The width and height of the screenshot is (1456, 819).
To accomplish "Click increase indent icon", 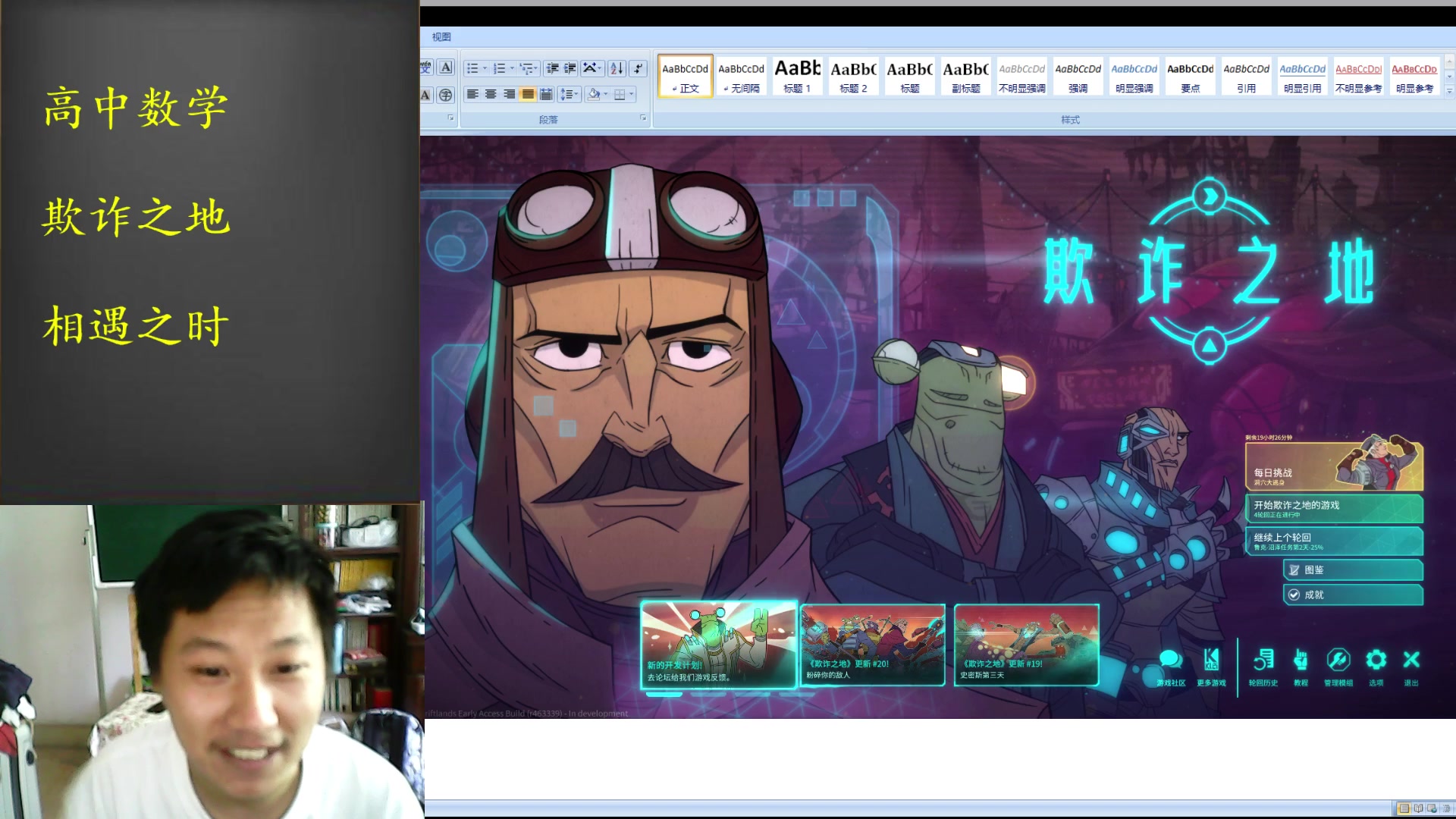I will point(570,68).
